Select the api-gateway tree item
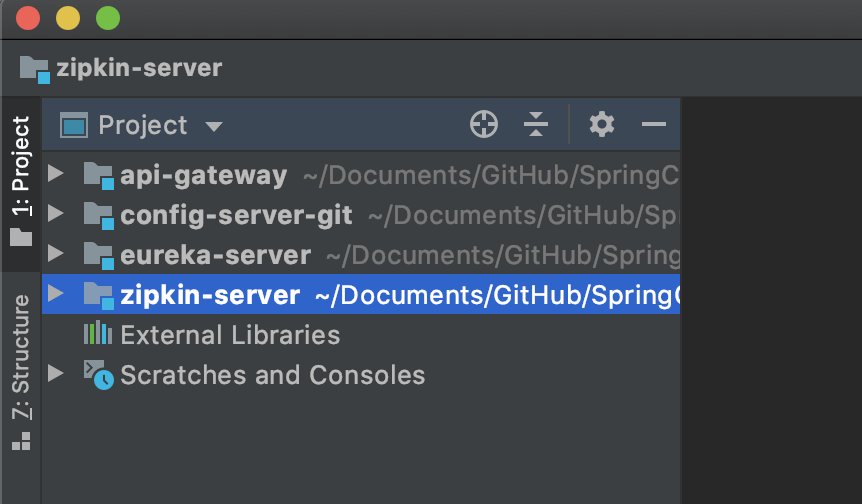The image size is (862, 504). [361, 175]
